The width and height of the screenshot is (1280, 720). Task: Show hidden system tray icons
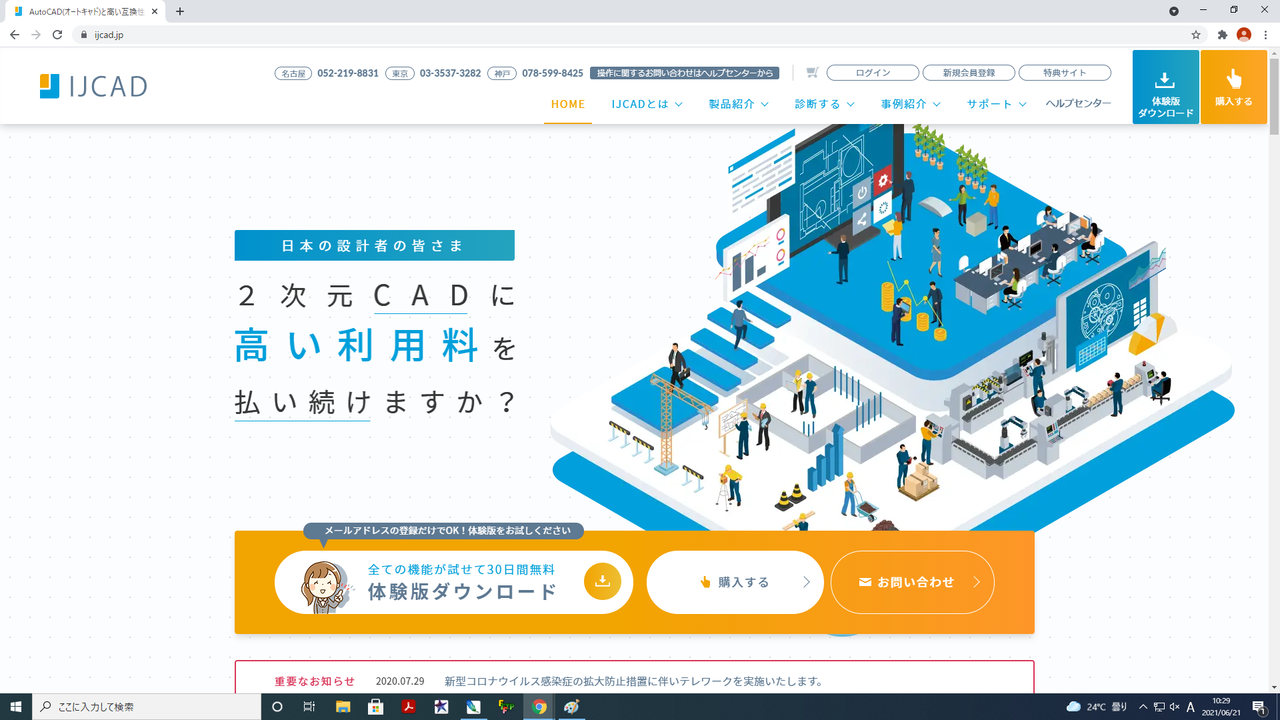(1144, 706)
